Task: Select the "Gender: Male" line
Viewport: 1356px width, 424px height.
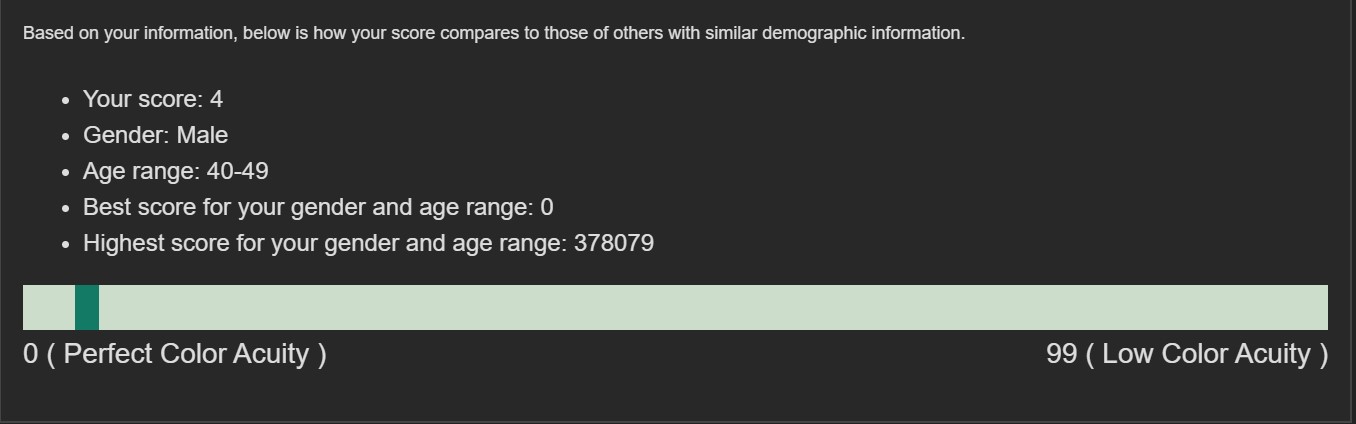Action: [156, 135]
